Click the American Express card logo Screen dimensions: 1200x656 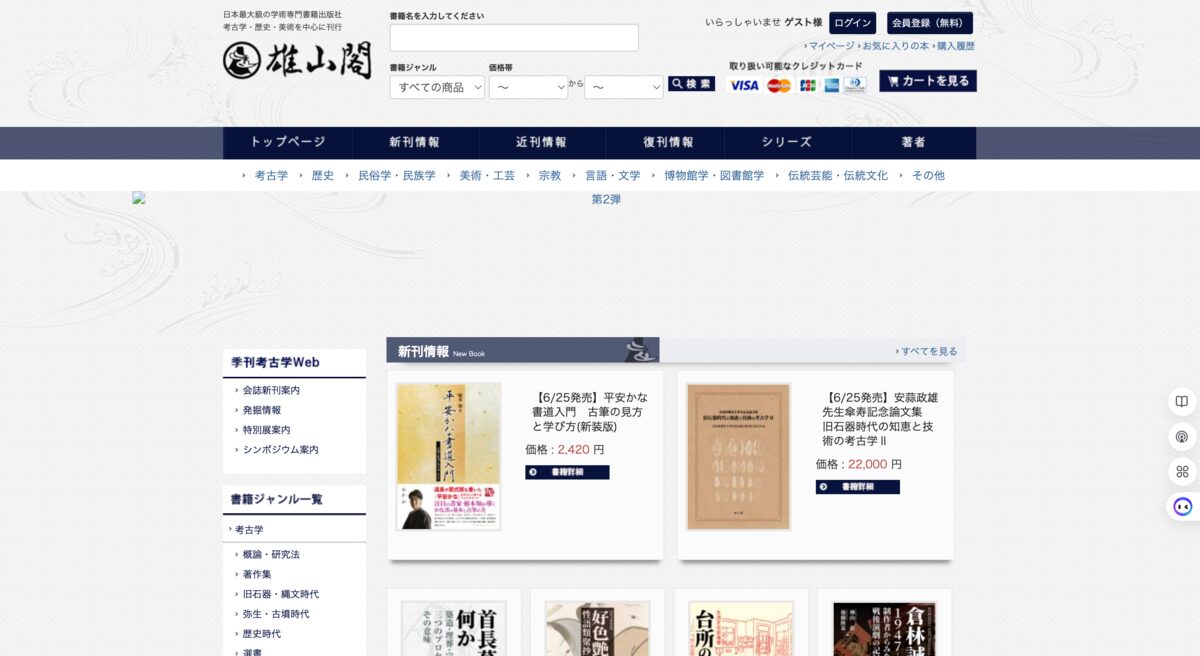pos(831,85)
